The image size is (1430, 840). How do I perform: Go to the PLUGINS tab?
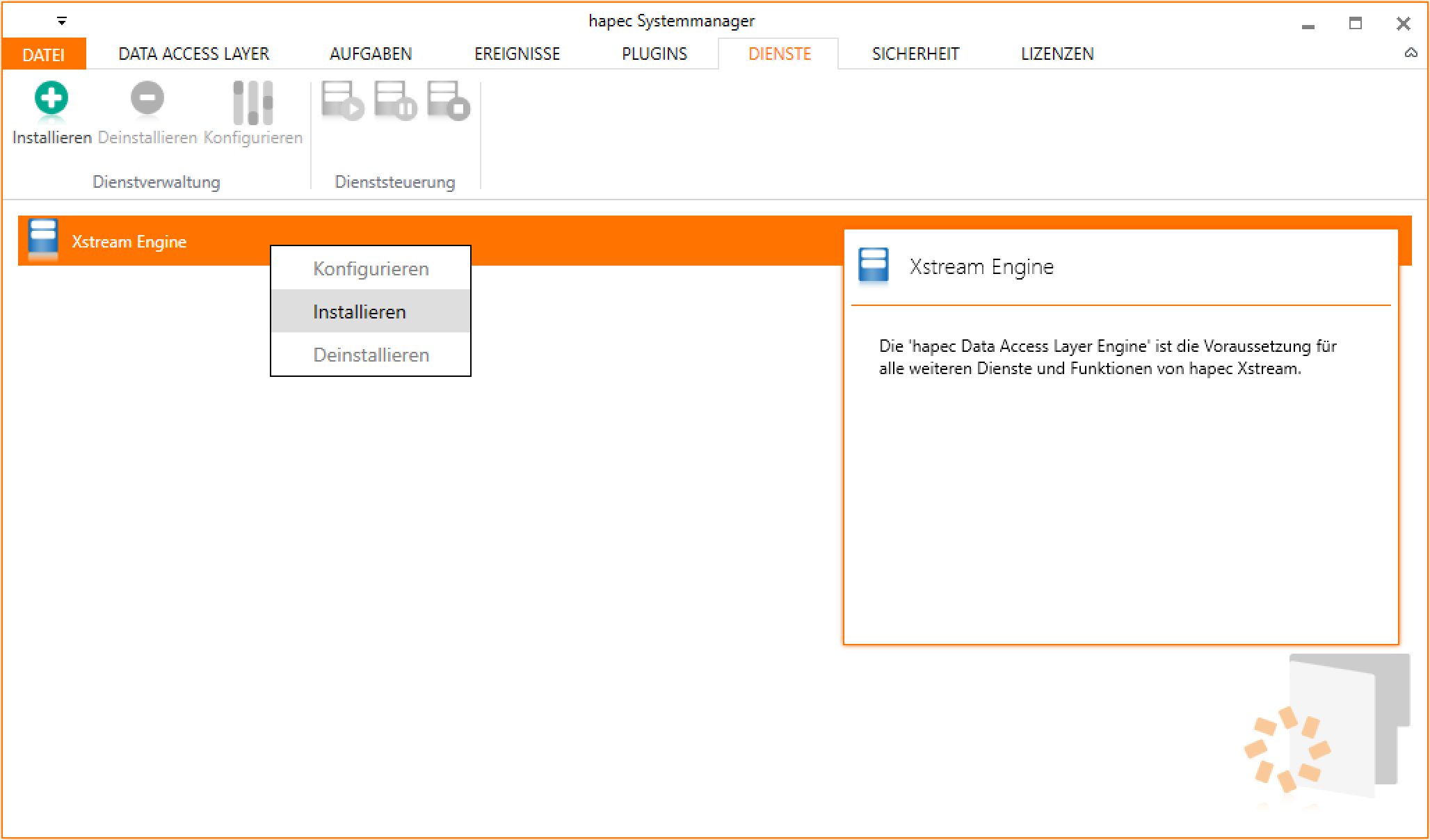654,54
